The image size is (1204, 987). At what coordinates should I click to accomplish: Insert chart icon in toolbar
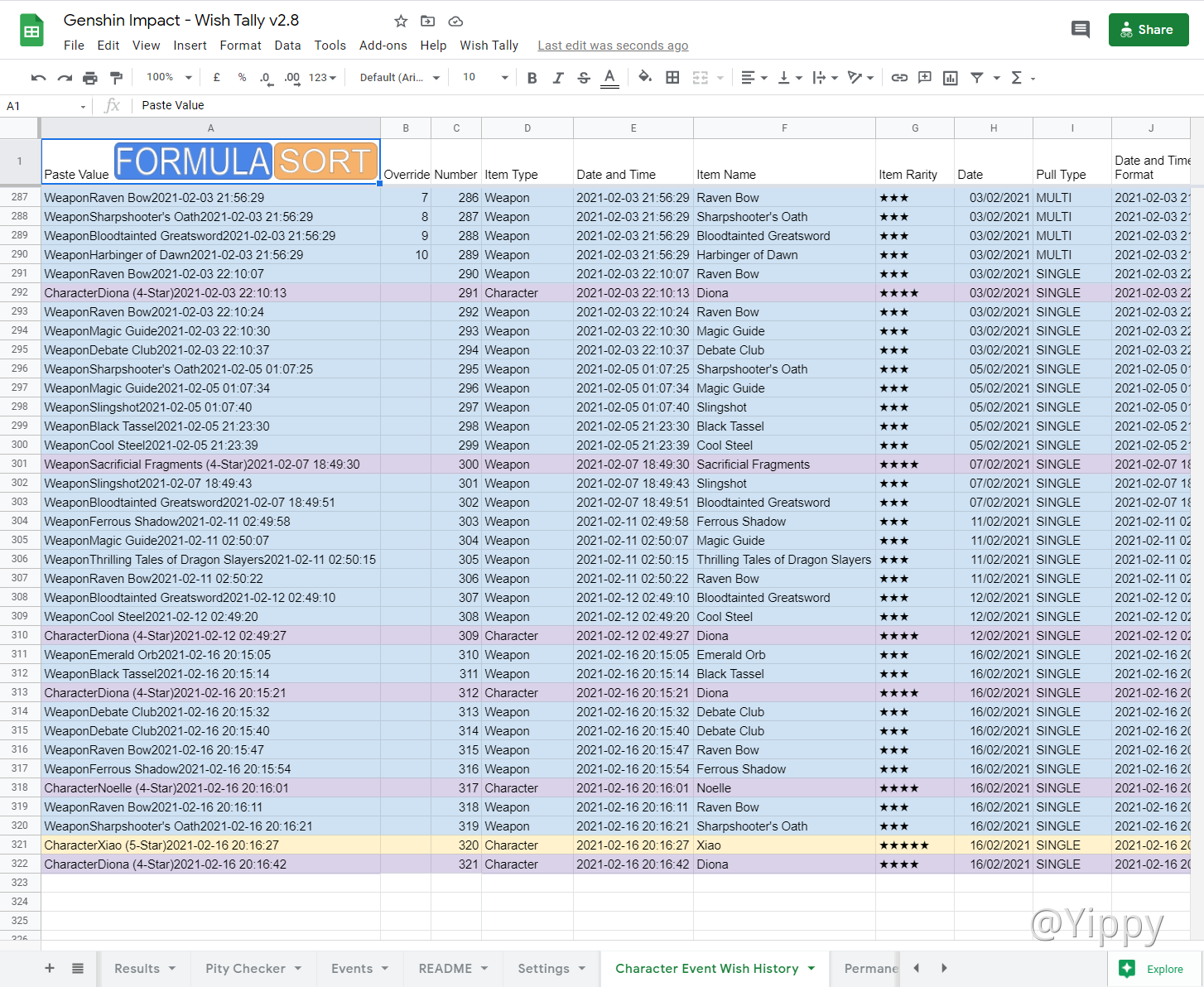pos(951,78)
